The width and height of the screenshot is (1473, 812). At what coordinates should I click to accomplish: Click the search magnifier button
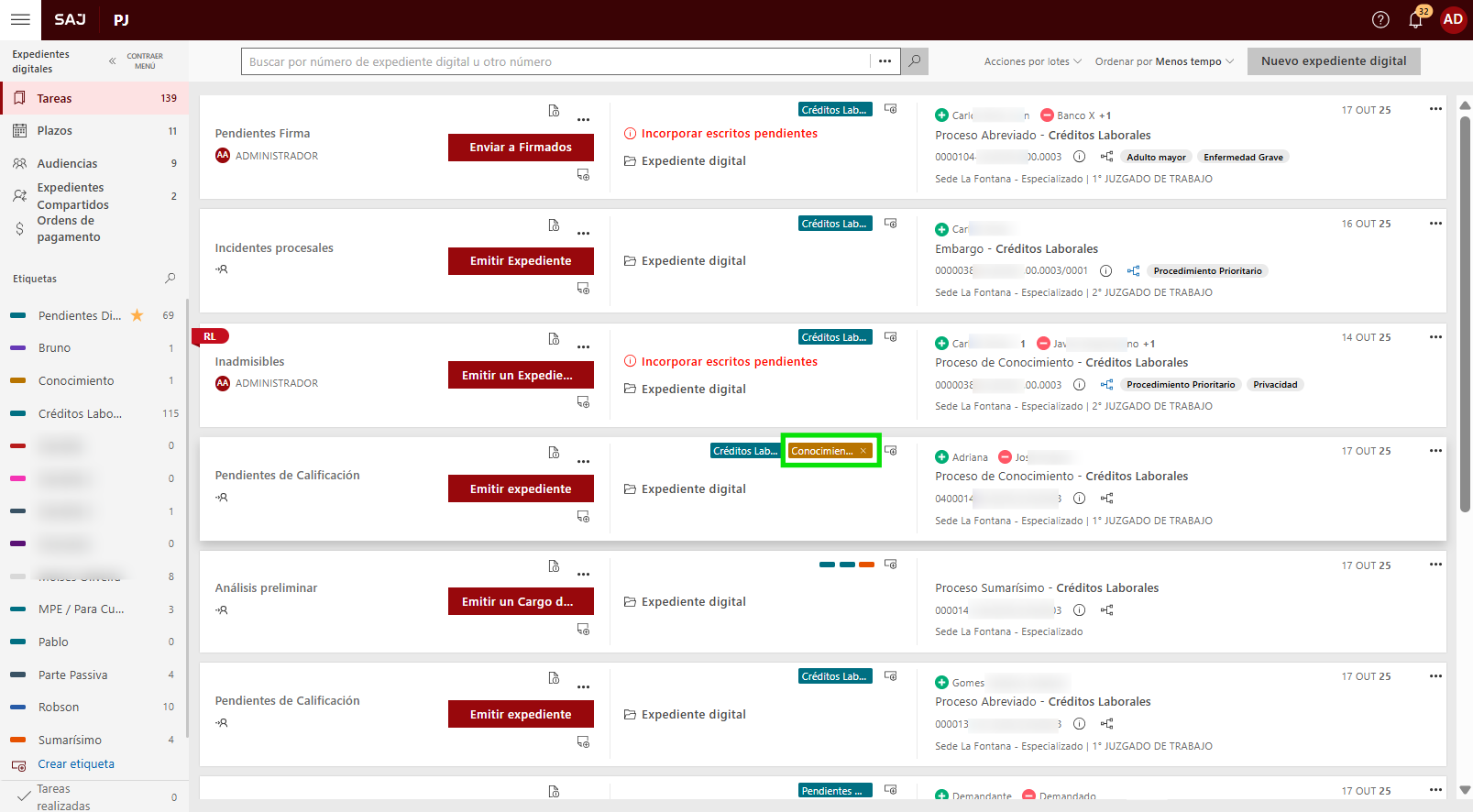pyautogui.click(x=914, y=61)
